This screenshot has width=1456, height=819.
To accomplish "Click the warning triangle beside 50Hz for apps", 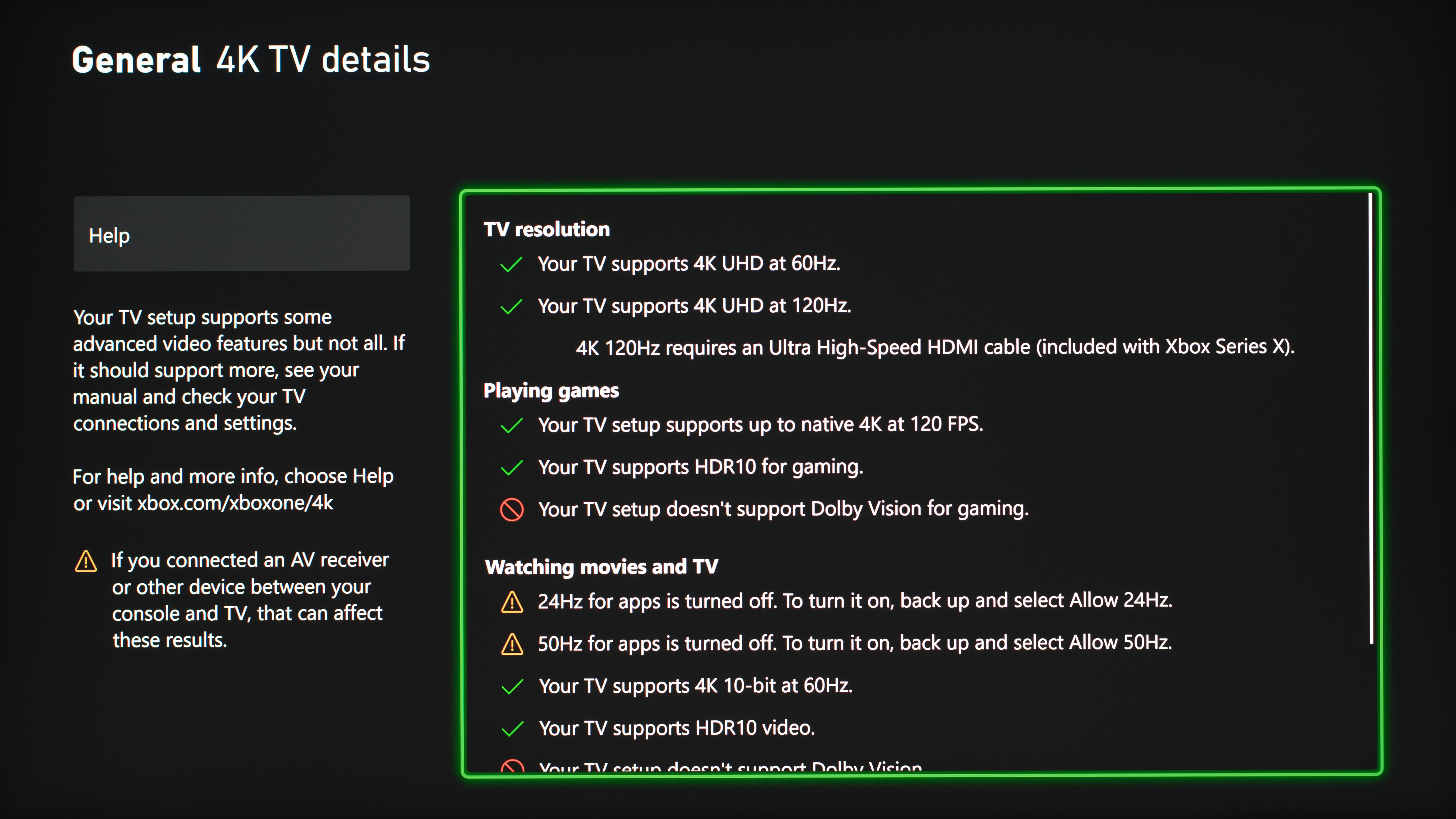I will click(x=512, y=644).
